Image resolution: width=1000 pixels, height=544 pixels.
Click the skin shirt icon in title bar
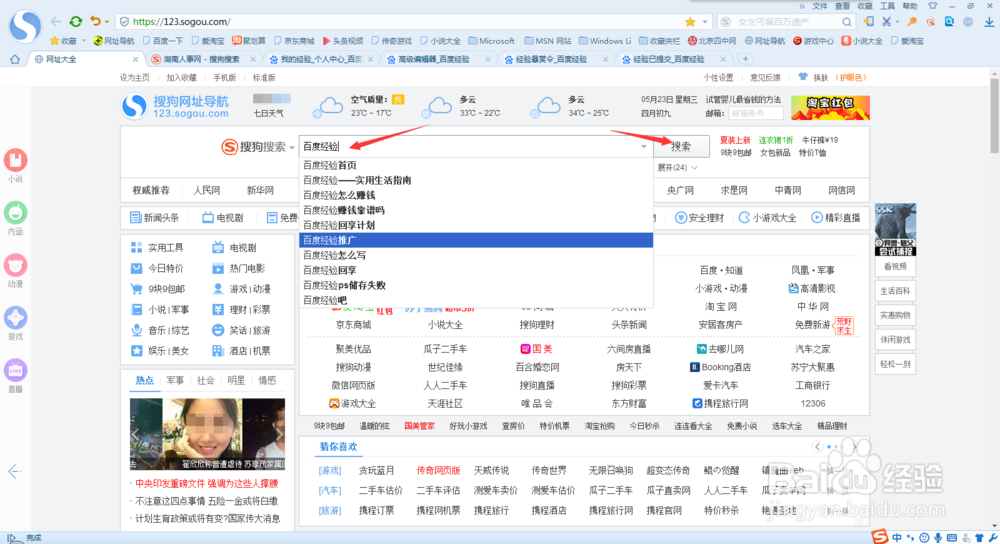(x=933, y=6)
